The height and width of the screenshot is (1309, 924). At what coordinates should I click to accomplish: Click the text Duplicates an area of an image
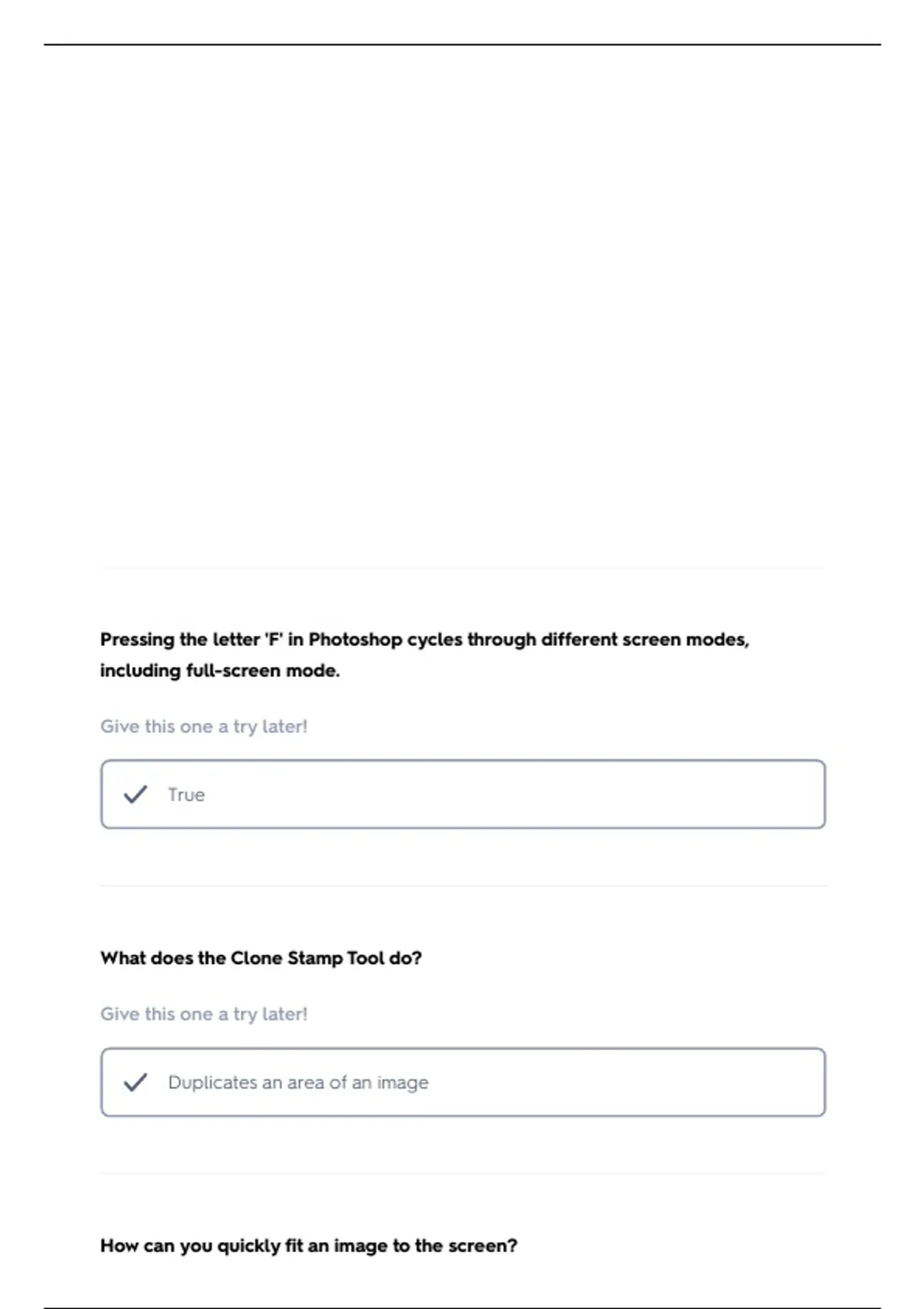click(298, 1083)
